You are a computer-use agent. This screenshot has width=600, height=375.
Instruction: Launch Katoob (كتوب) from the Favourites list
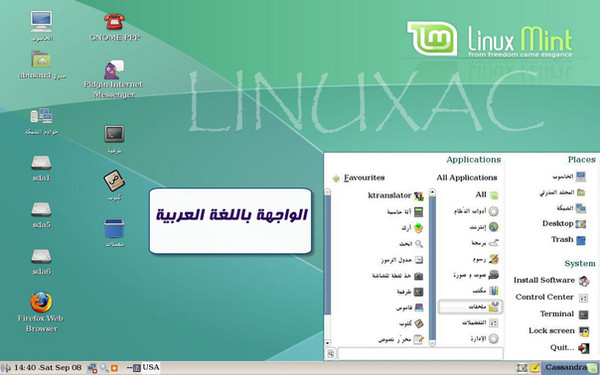coord(411,324)
